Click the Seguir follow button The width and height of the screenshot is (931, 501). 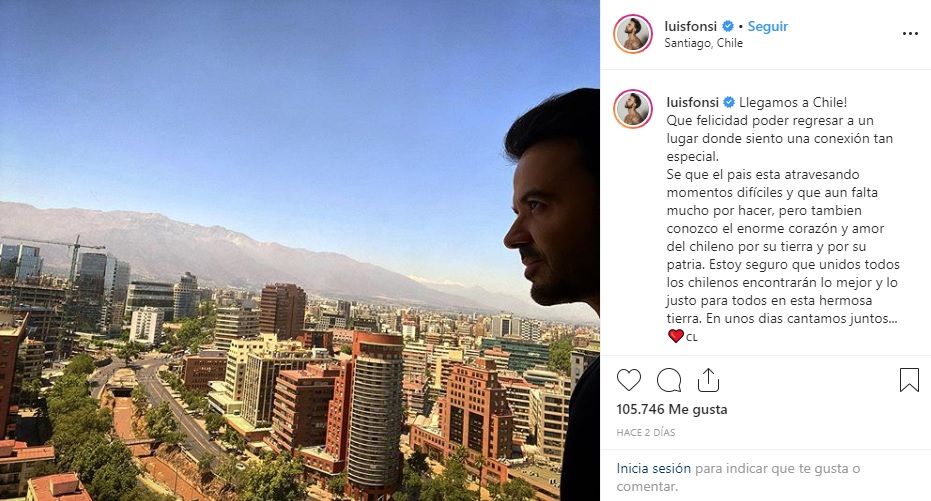pyautogui.click(x=768, y=26)
